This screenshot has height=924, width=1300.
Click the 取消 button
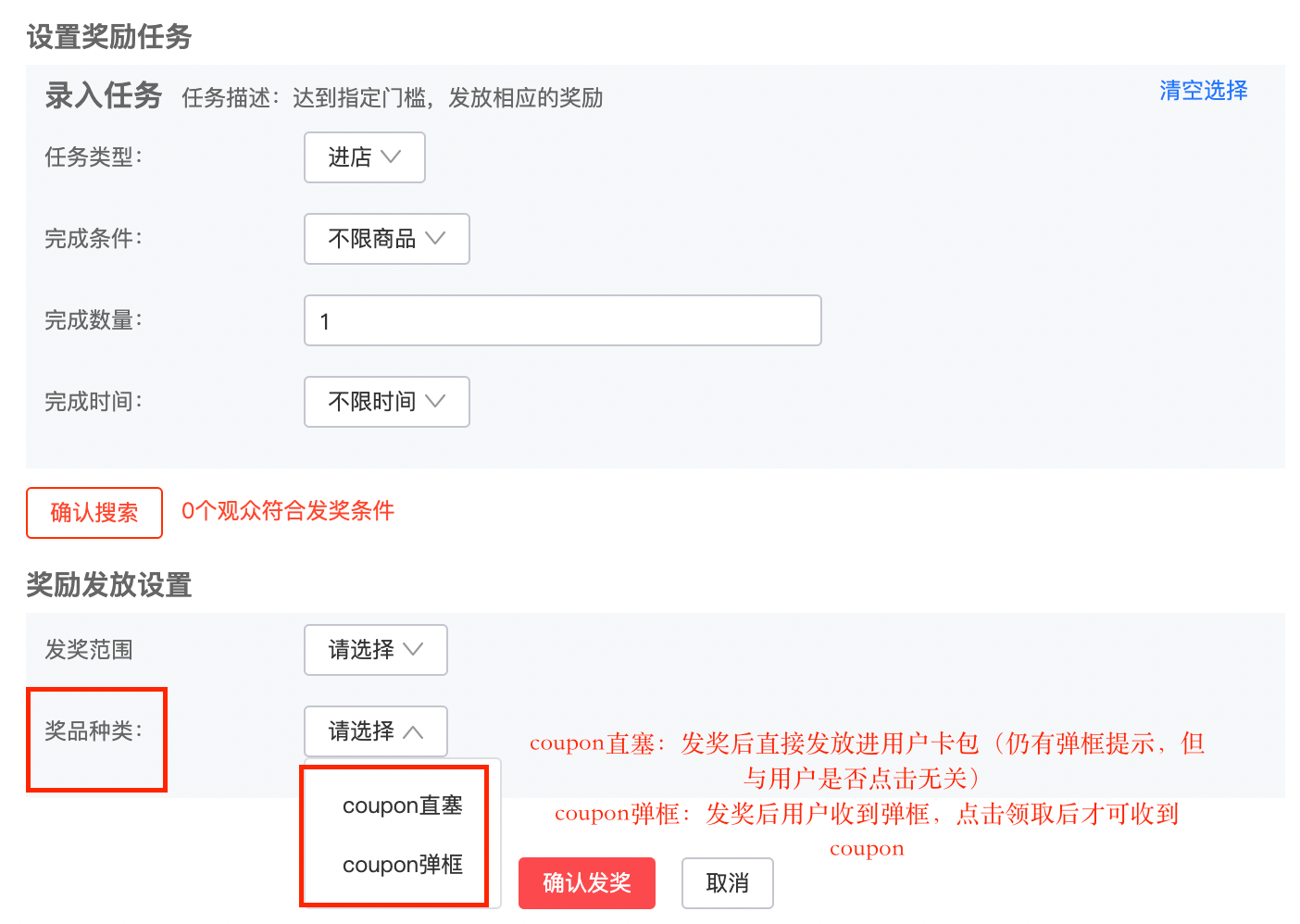pos(728,883)
